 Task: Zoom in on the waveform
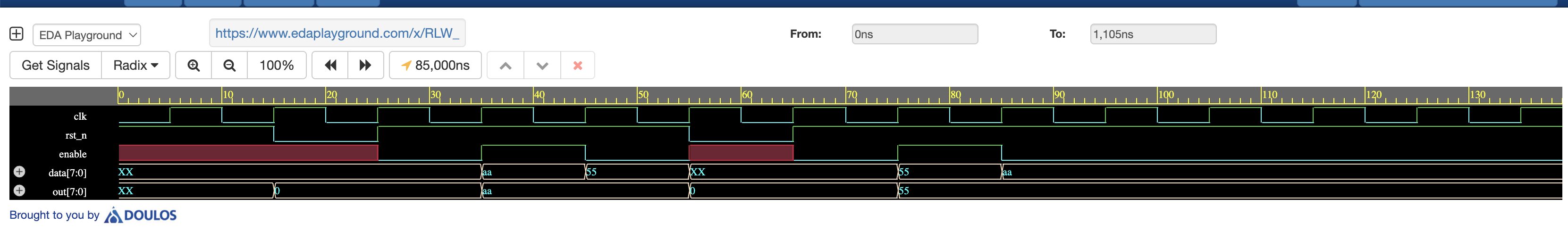coord(194,65)
